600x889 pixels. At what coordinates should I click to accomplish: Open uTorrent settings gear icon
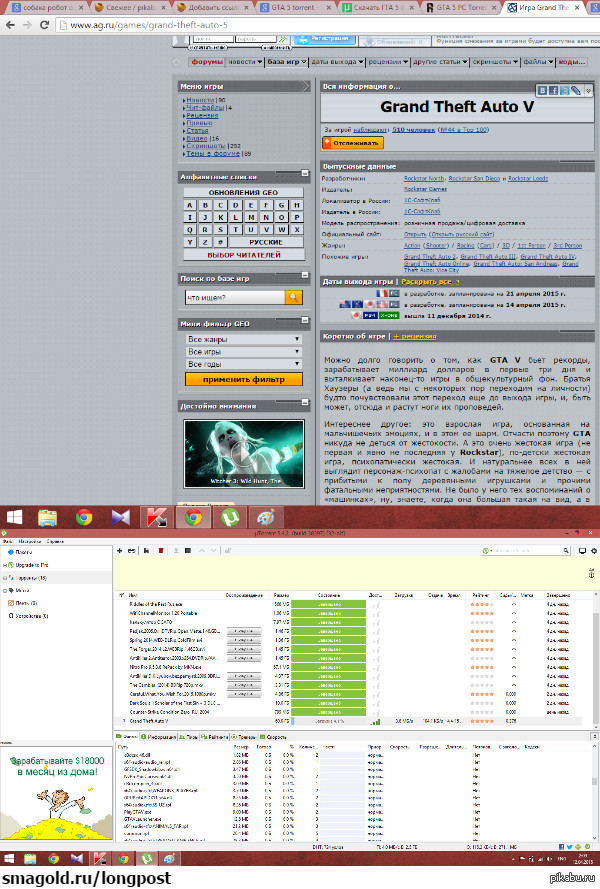[x=594, y=551]
